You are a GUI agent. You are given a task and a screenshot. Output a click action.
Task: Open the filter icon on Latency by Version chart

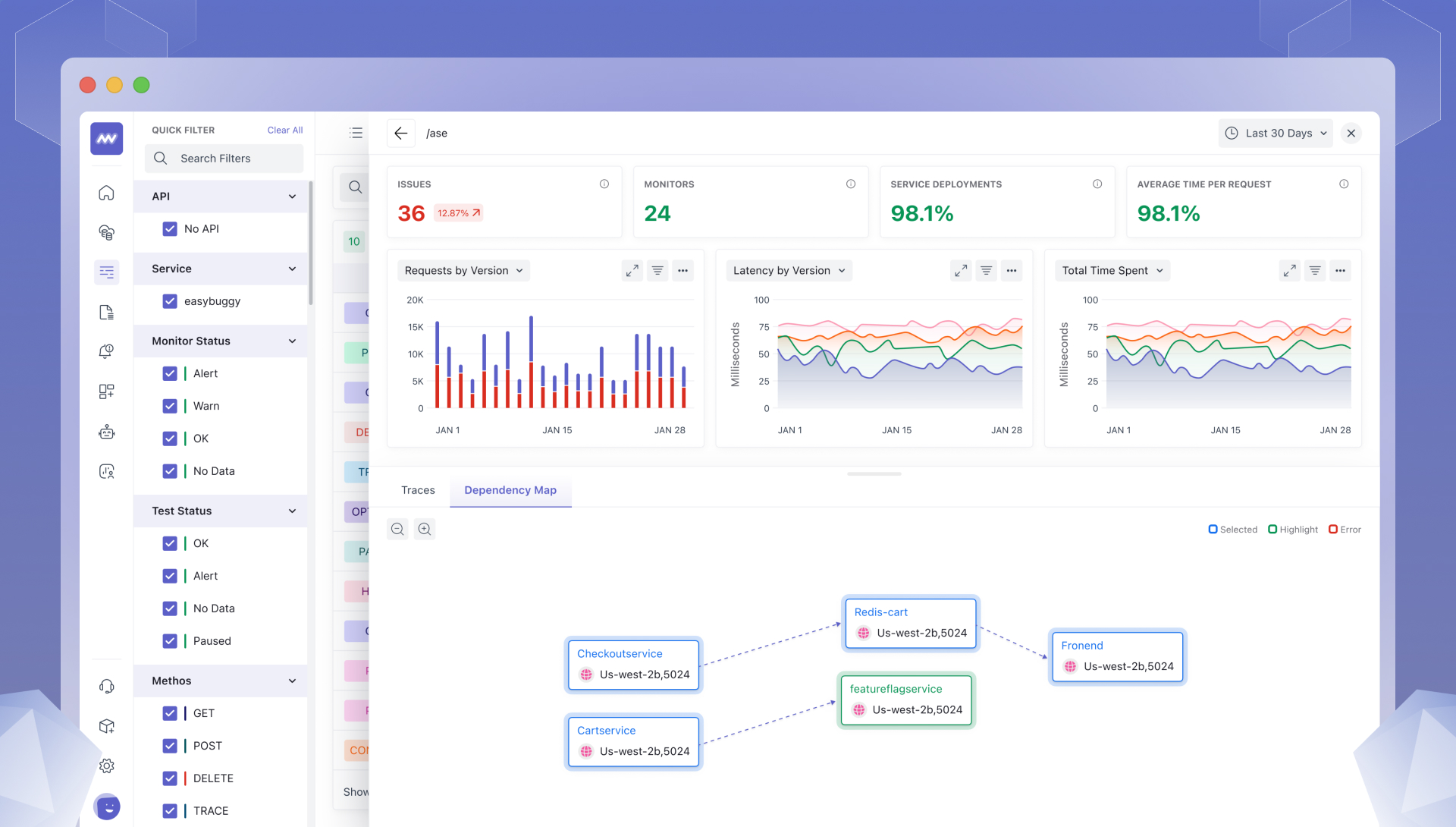[986, 270]
